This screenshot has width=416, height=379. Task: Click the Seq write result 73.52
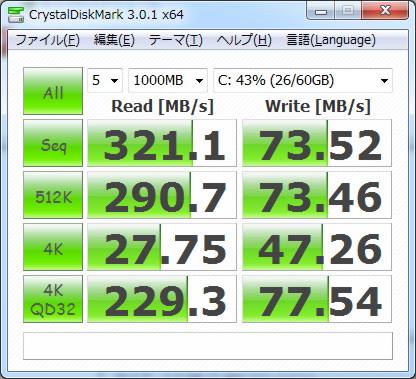tap(317, 143)
